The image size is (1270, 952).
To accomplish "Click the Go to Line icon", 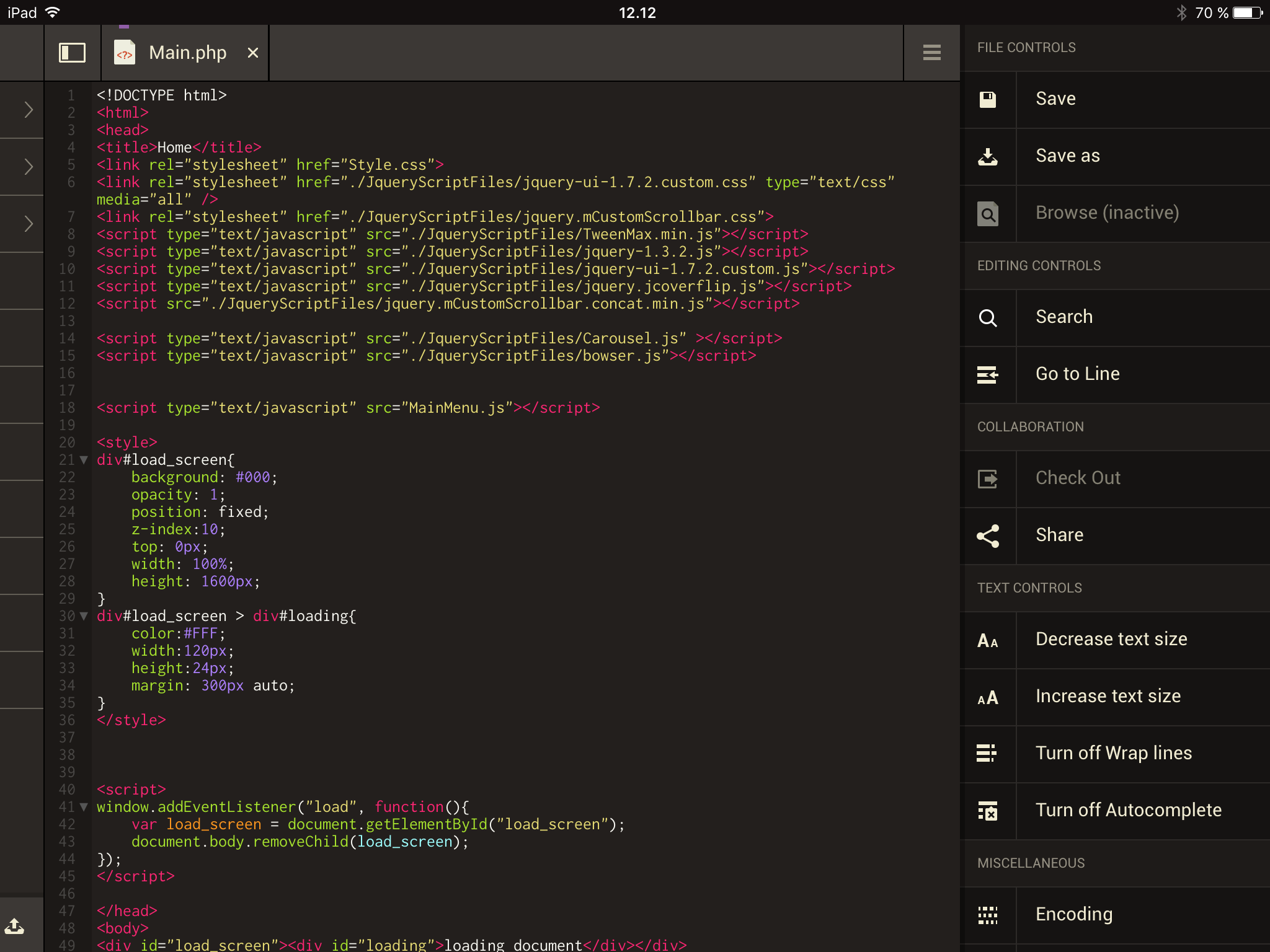I will [988, 374].
